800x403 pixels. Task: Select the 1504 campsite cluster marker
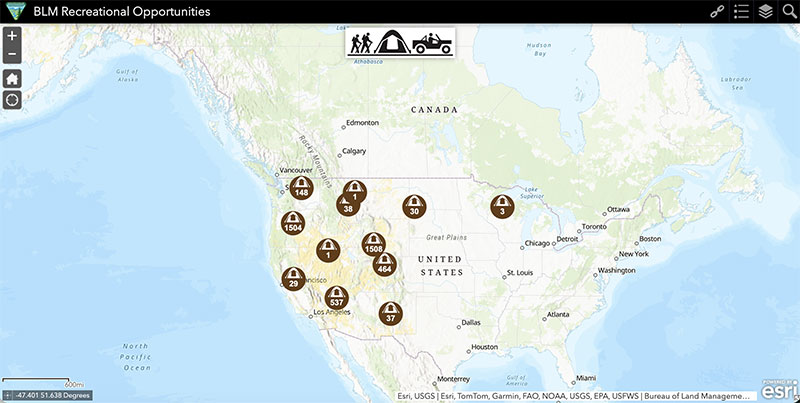[x=293, y=223]
